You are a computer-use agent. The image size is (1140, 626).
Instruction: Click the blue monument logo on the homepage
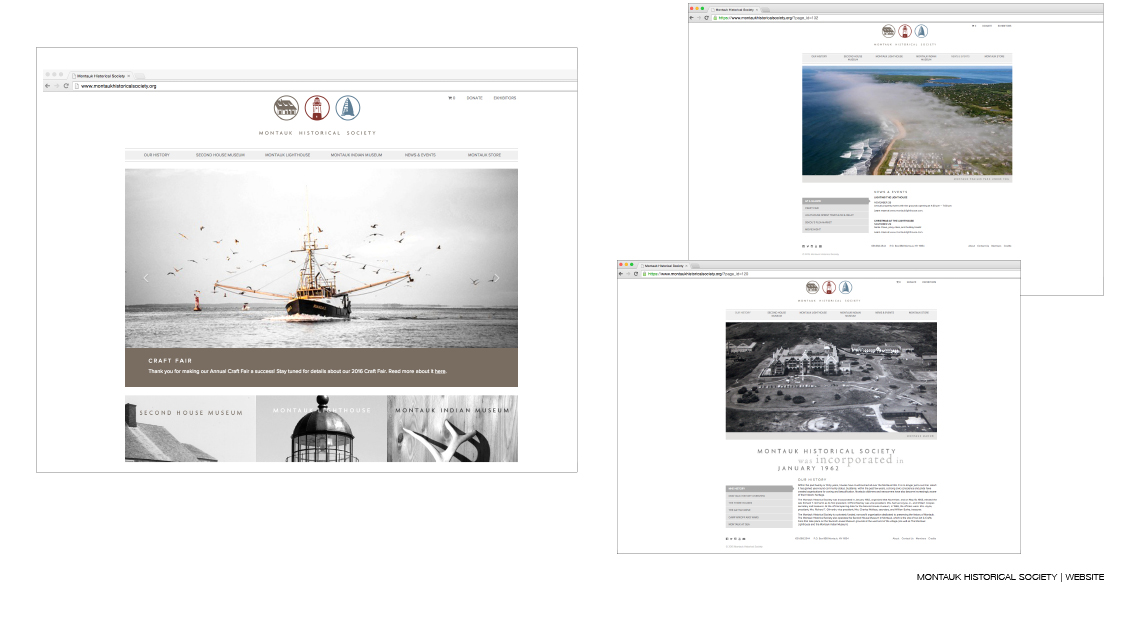tap(348, 108)
